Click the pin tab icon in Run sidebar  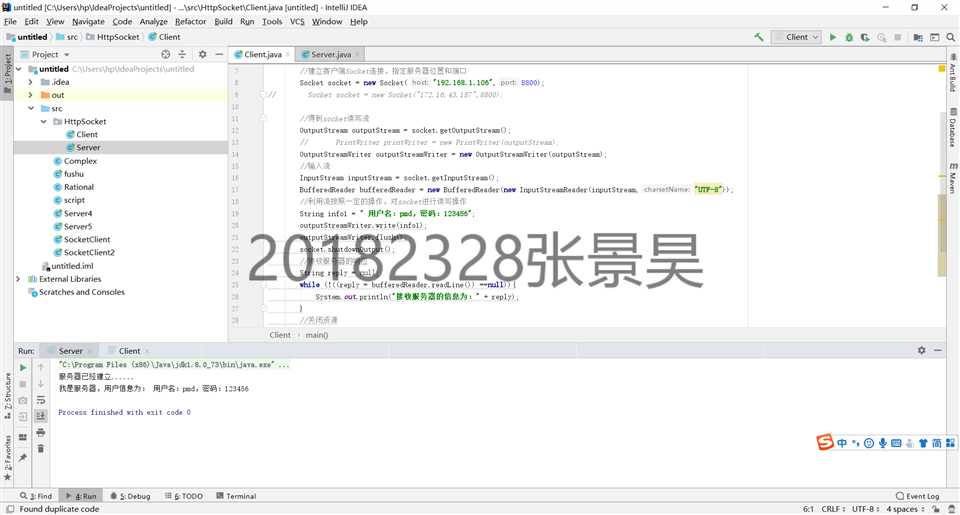[23, 457]
